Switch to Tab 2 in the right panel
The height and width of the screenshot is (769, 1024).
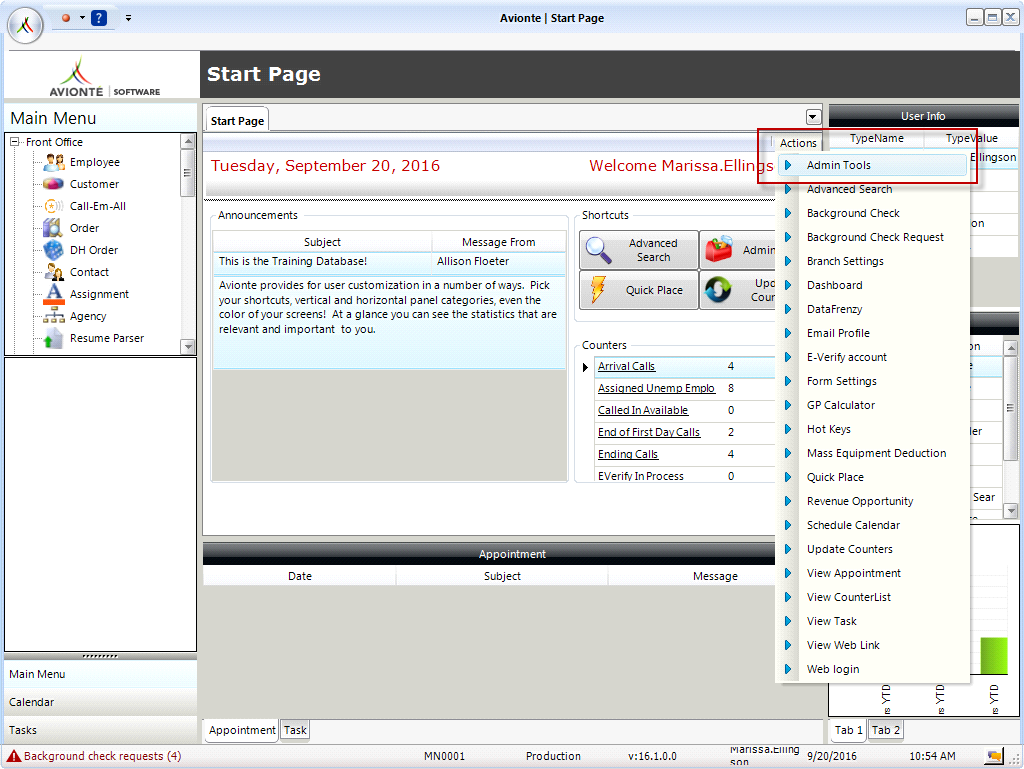pos(886,730)
